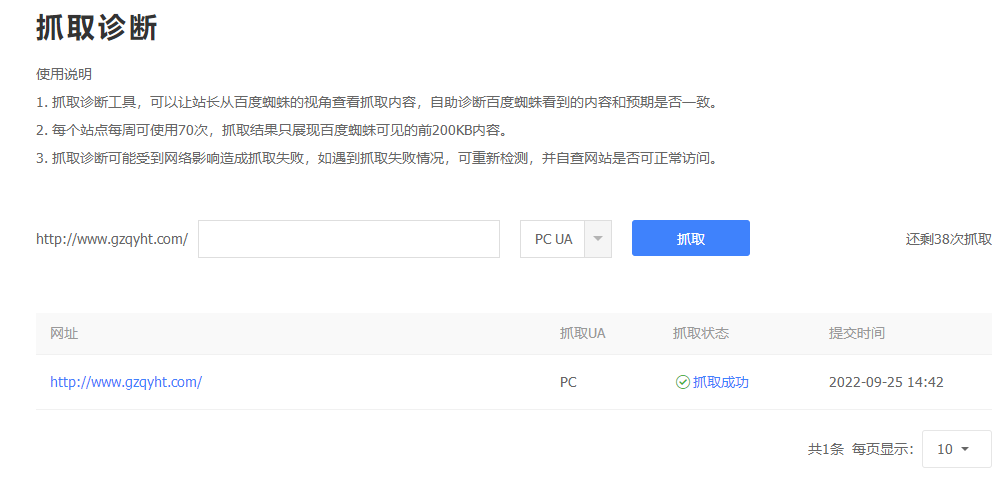Click the 抓取状态 column header

[x=700, y=333]
